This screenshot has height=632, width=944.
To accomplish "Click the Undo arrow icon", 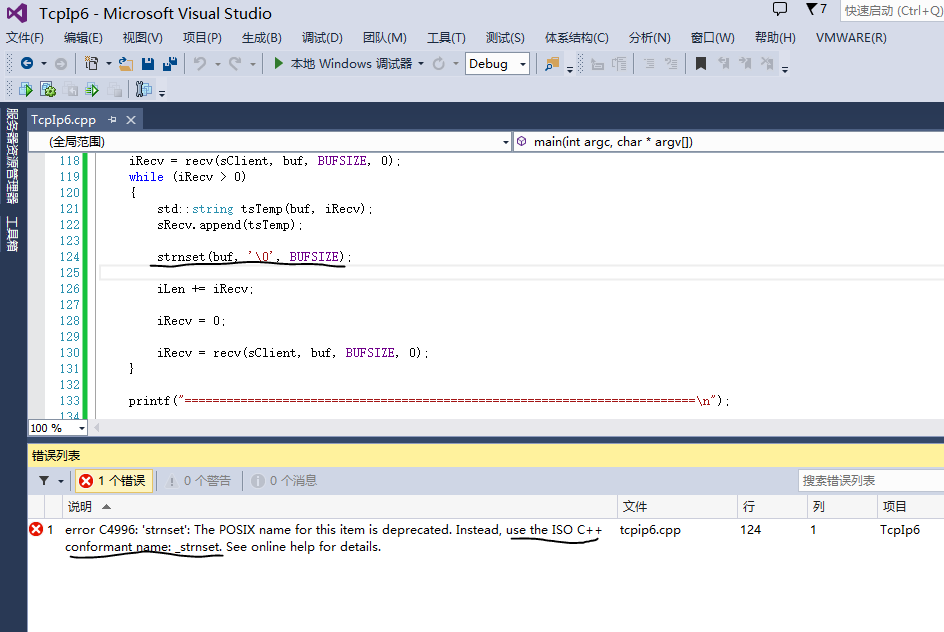I will tap(200, 64).
